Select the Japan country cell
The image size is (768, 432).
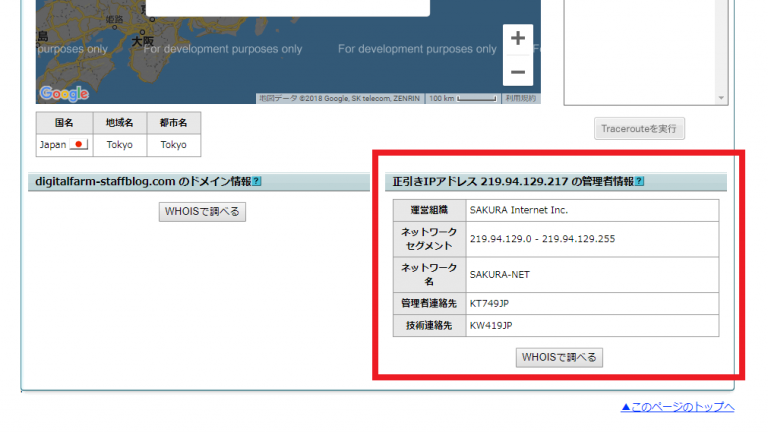coord(64,145)
